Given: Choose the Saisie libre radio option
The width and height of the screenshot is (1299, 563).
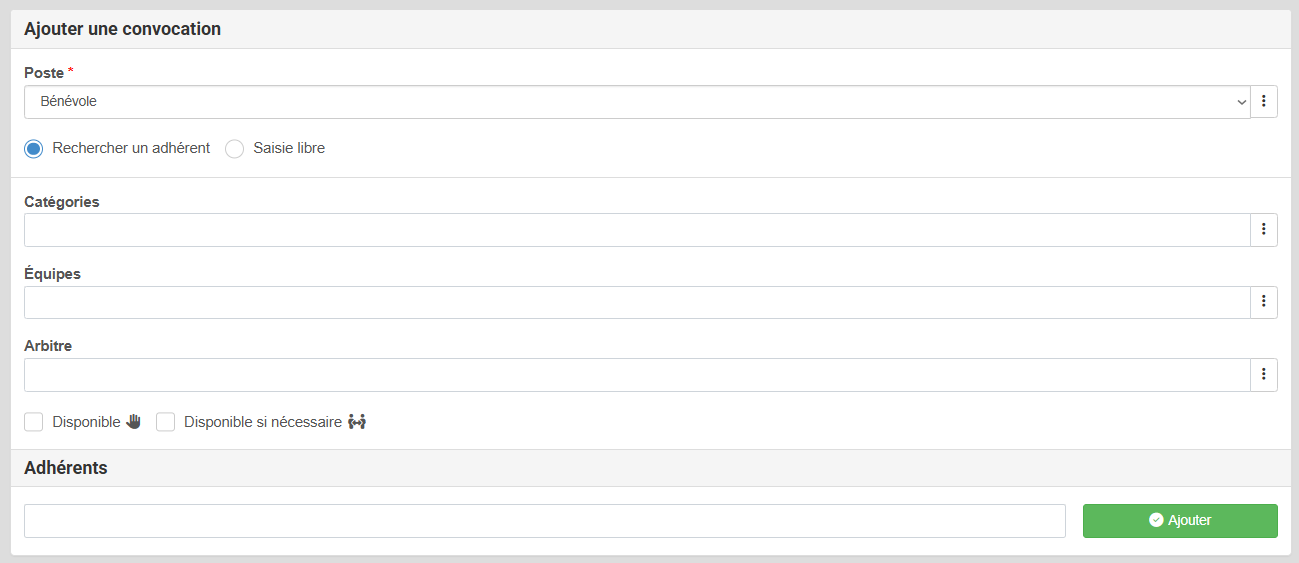Looking at the screenshot, I should pyautogui.click(x=235, y=149).
